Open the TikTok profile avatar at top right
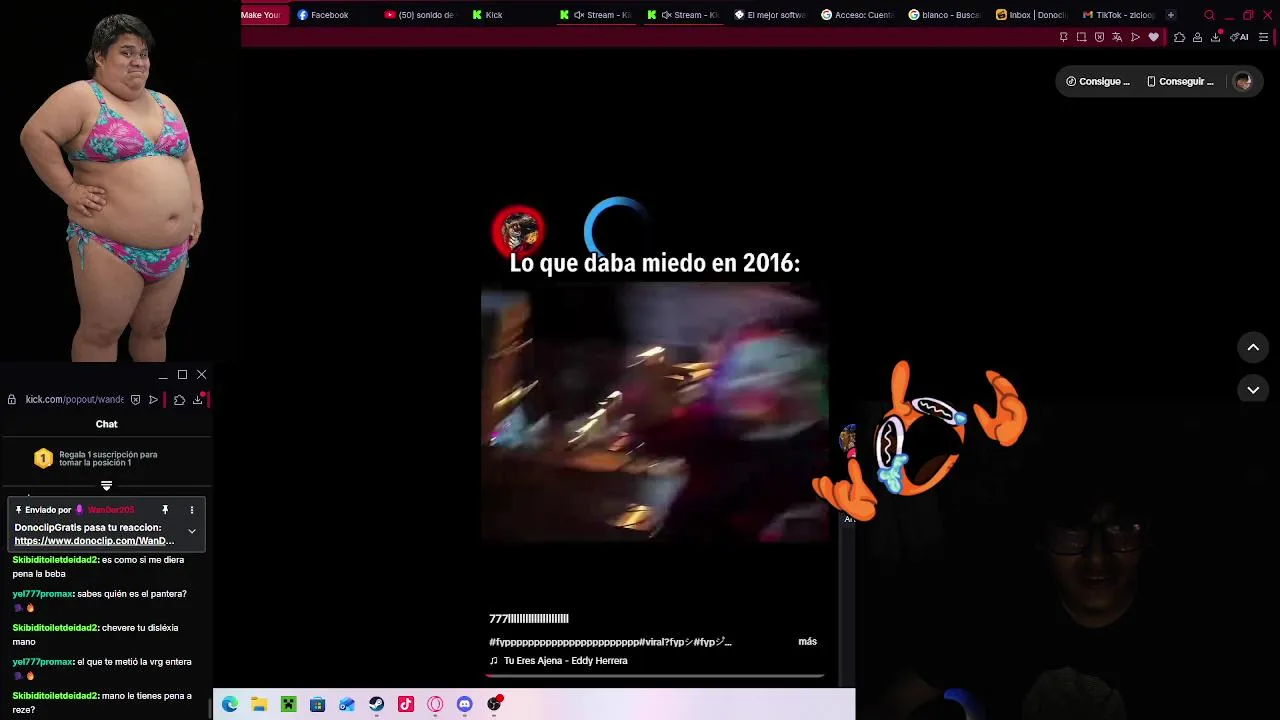 pyautogui.click(x=1243, y=82)
